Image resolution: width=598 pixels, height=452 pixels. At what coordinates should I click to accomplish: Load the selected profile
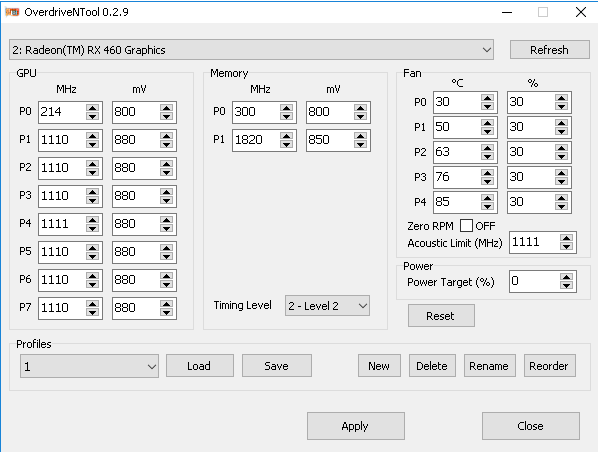199,366
